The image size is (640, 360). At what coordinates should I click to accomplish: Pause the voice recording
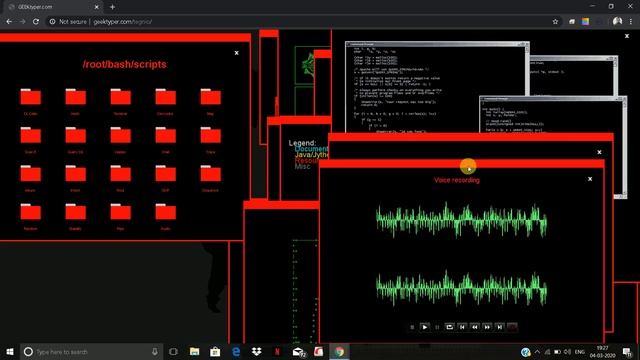tap(437, 327)
